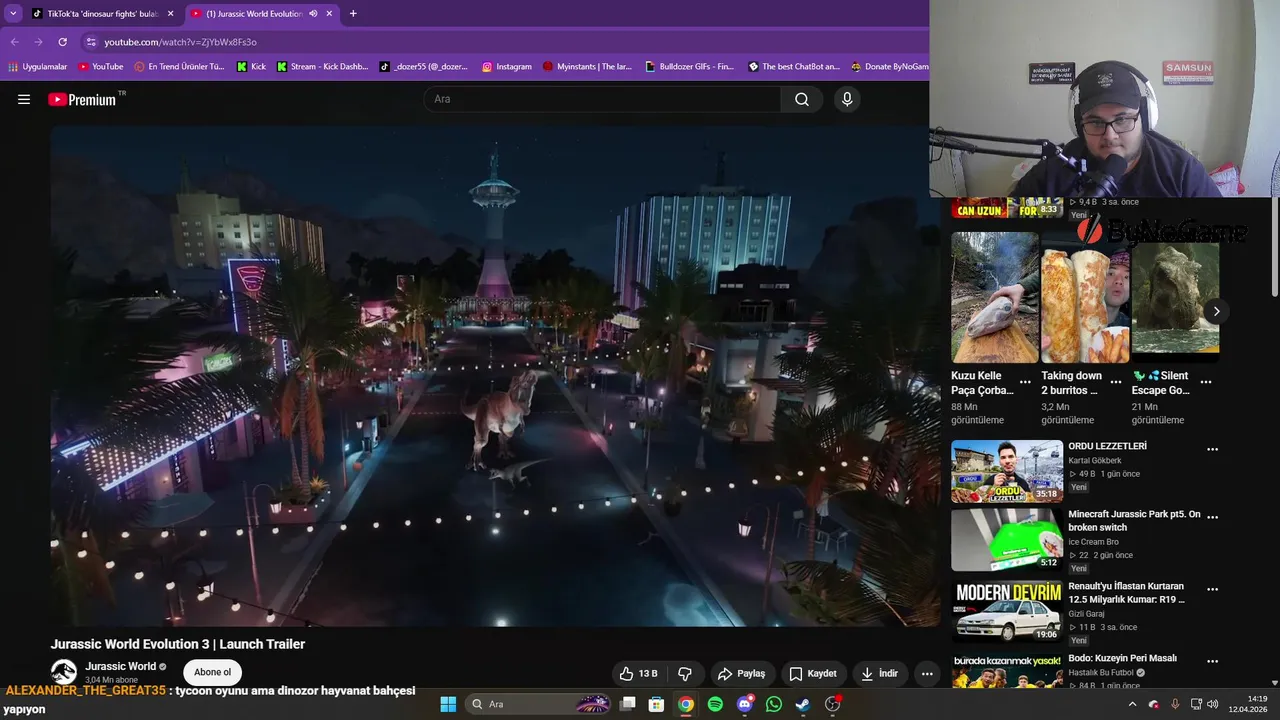Close the Jurassic World Evolution tab
1280x720 pixels.
tap(329, 14)
